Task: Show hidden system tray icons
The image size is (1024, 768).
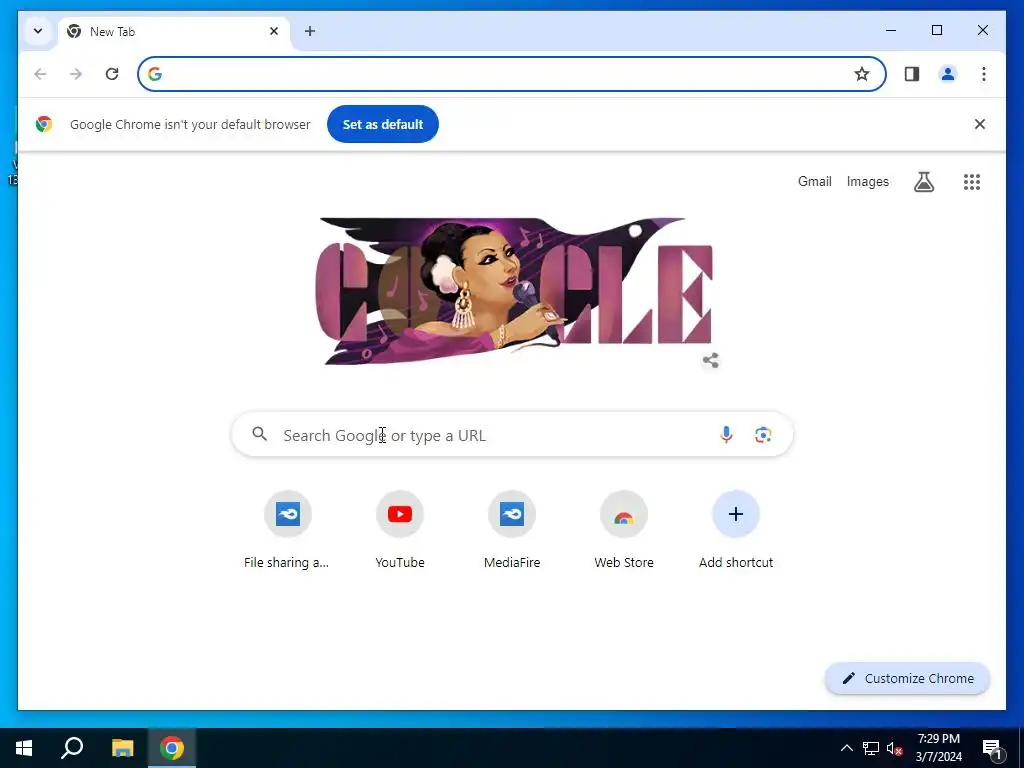Action: coord(846,748)
